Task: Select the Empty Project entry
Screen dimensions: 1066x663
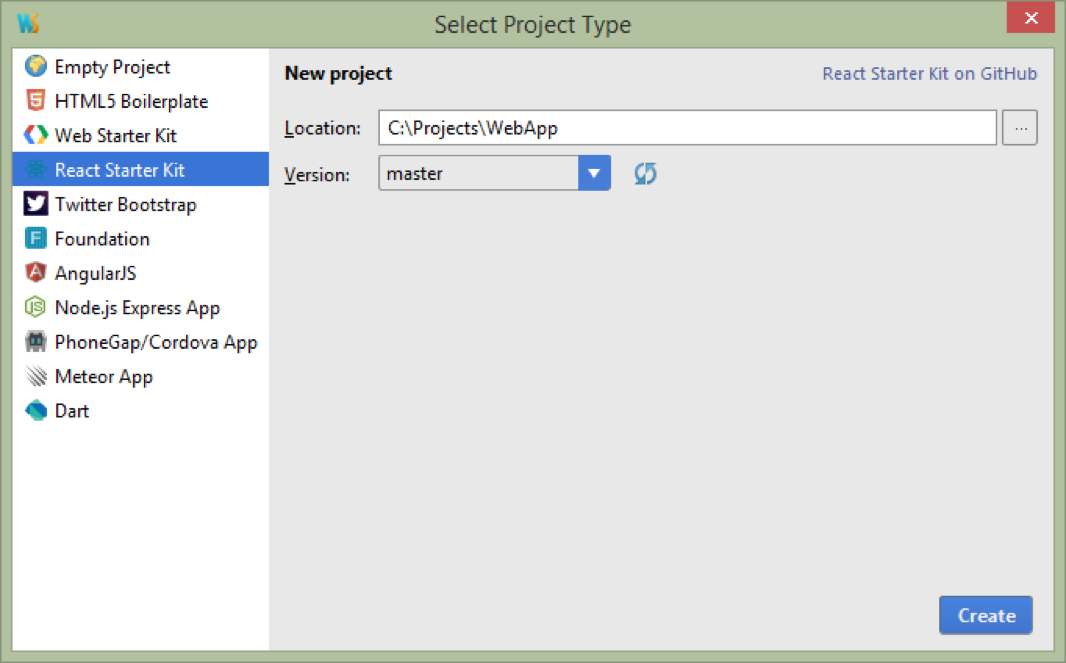Action: (x=106, y=66)
